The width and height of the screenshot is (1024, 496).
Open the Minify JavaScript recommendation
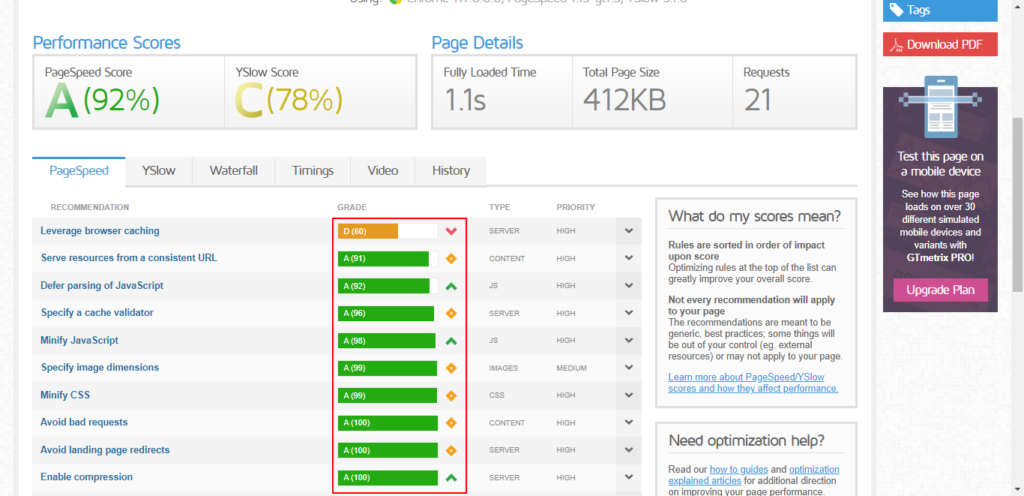tap(80, 340)
